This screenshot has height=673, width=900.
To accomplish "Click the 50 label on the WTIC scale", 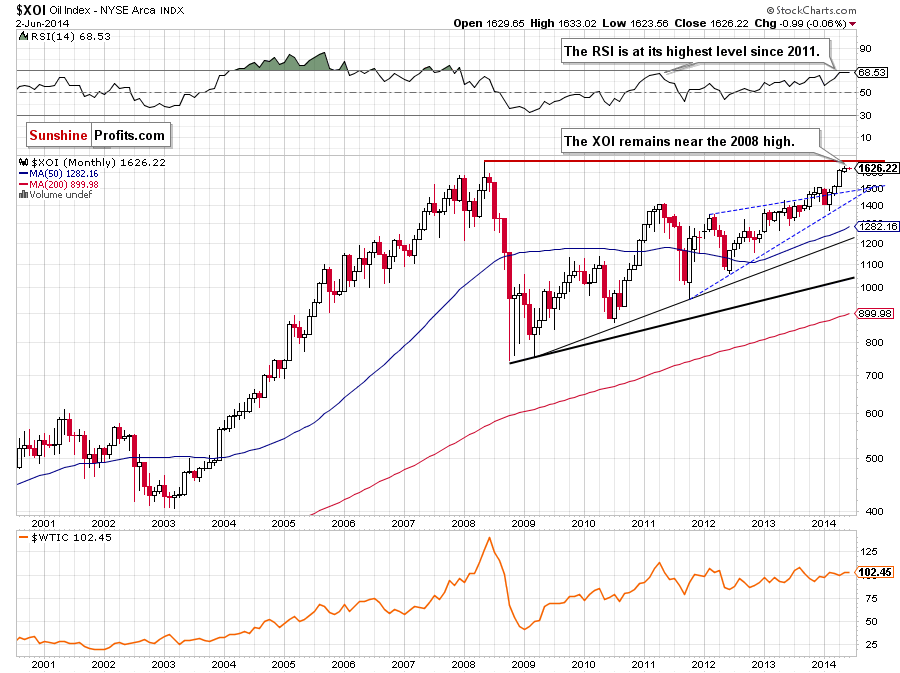I will pos(871,621).
